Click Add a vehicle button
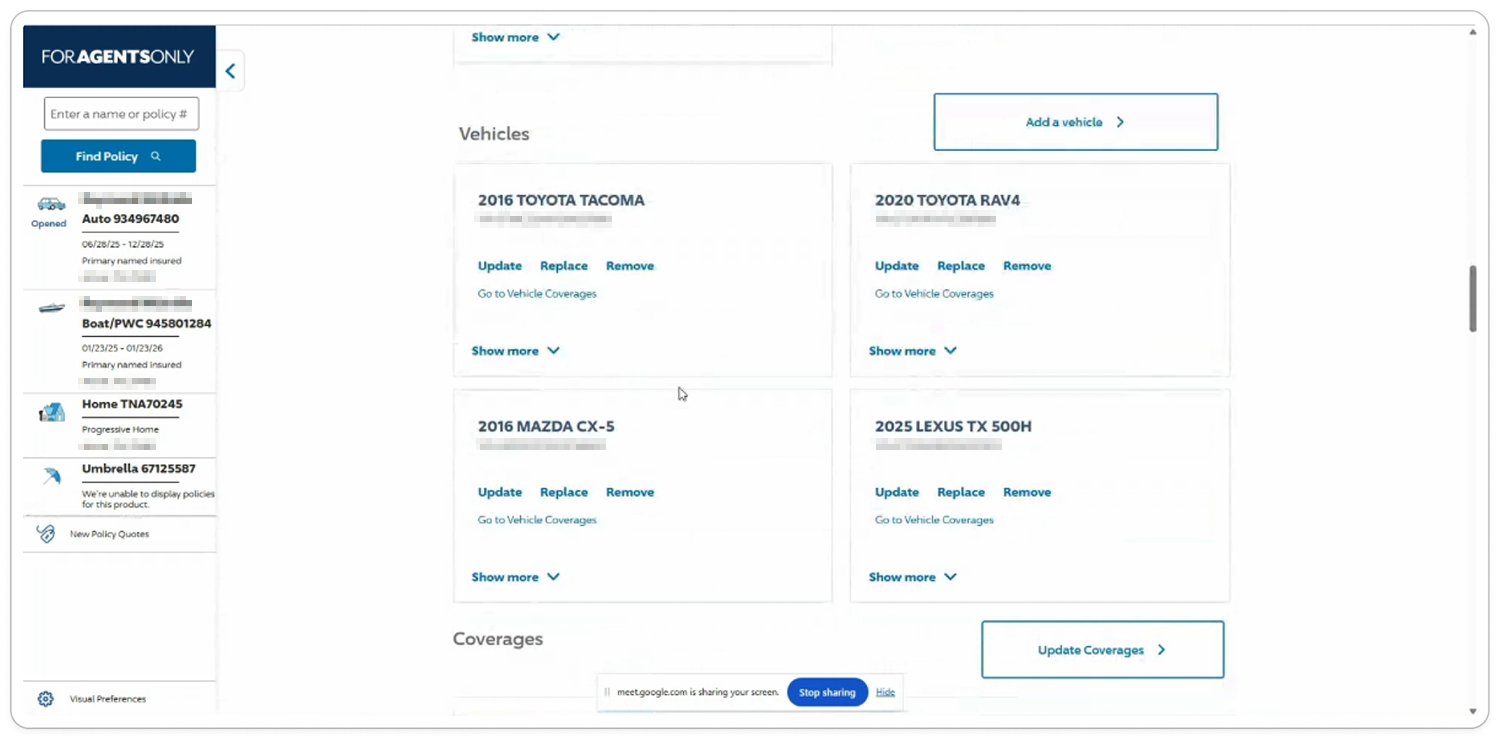 coord(1076,122)
